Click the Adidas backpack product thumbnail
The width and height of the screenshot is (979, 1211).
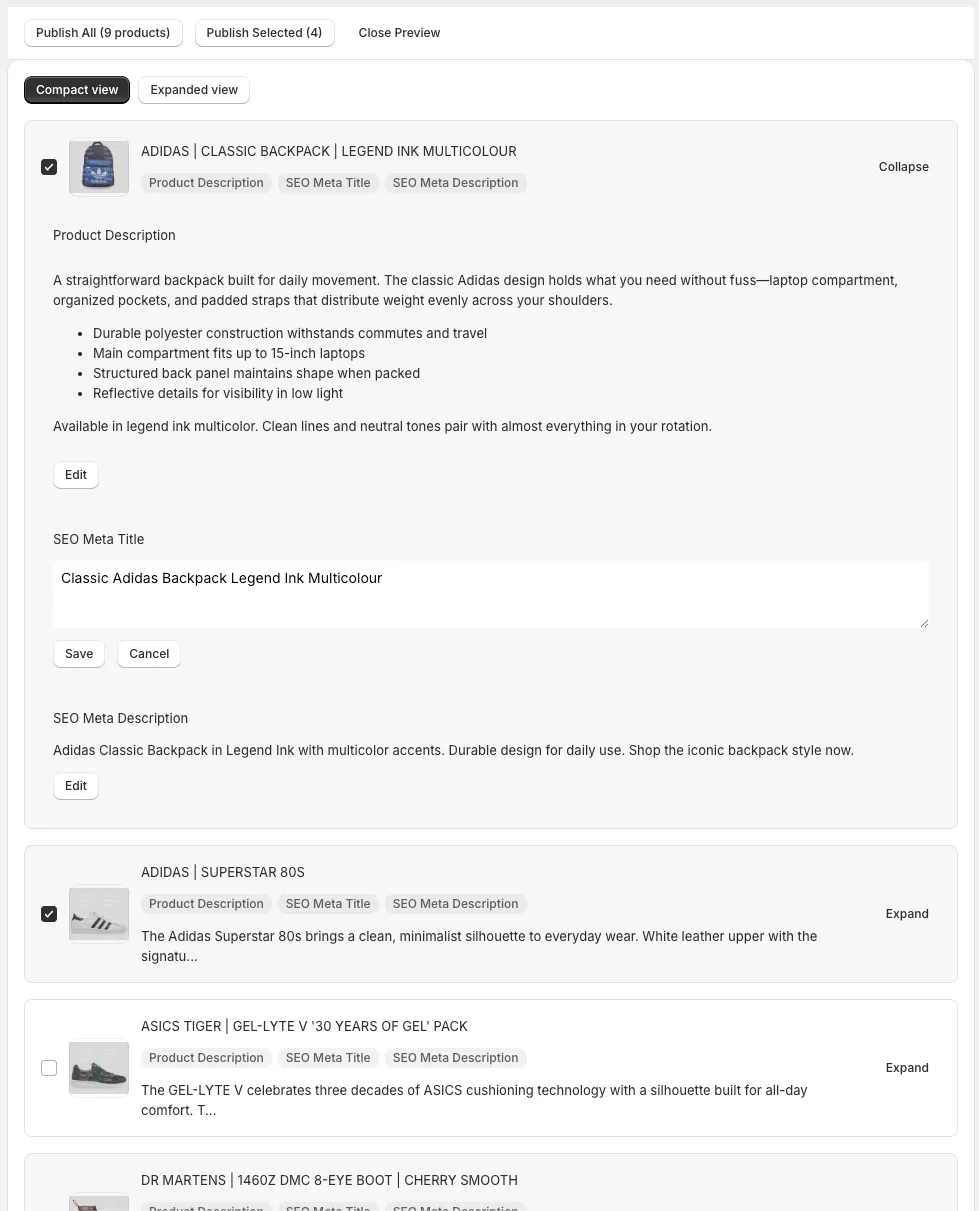click(99, 167)
